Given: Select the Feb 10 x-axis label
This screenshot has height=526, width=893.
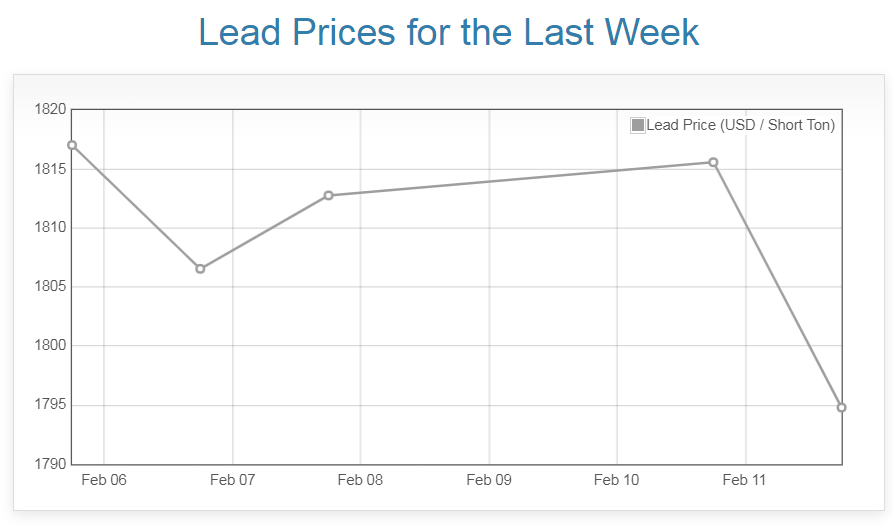Looking at the screenshot, I should pyautogui.click(x=617, y=480).
